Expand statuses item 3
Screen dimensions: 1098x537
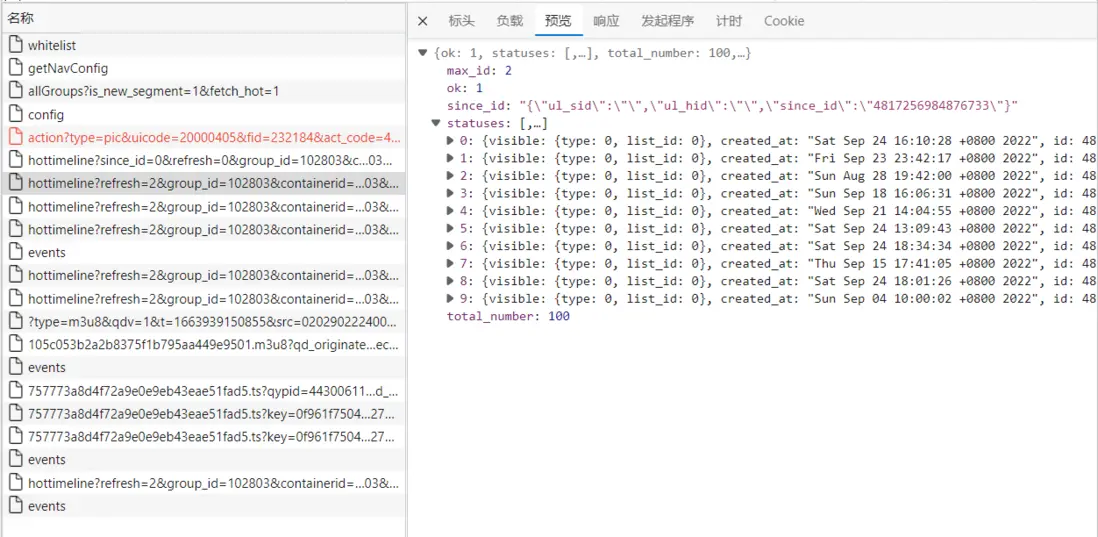pos(450,193)
